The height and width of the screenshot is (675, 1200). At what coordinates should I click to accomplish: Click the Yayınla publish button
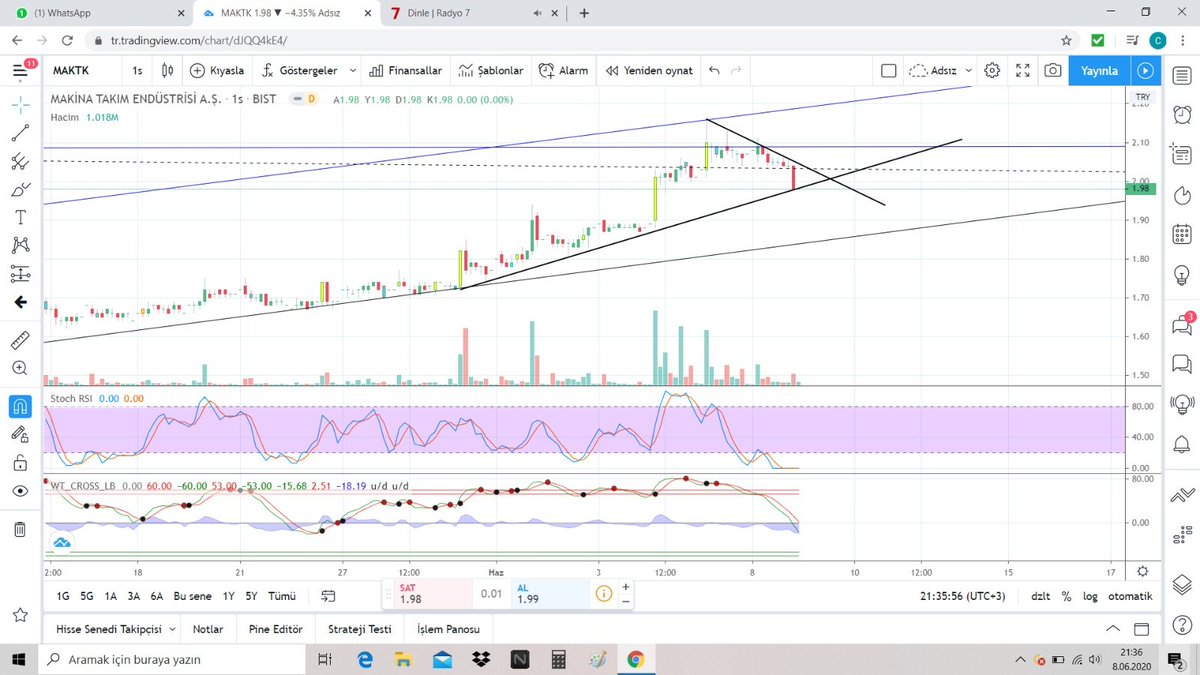coord(1099,71)
